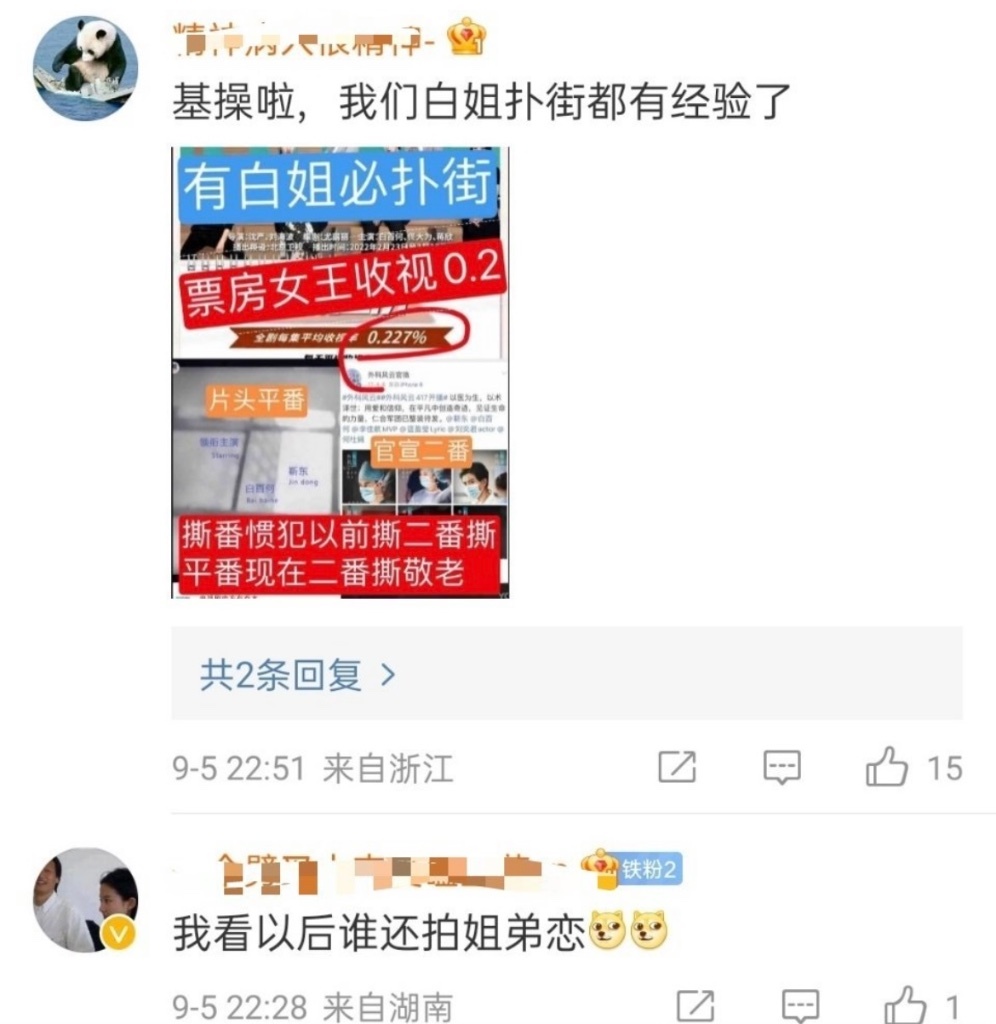Tap the 铁粉2 fan badge
996x1024 pixels.
[x=648, y=869]
